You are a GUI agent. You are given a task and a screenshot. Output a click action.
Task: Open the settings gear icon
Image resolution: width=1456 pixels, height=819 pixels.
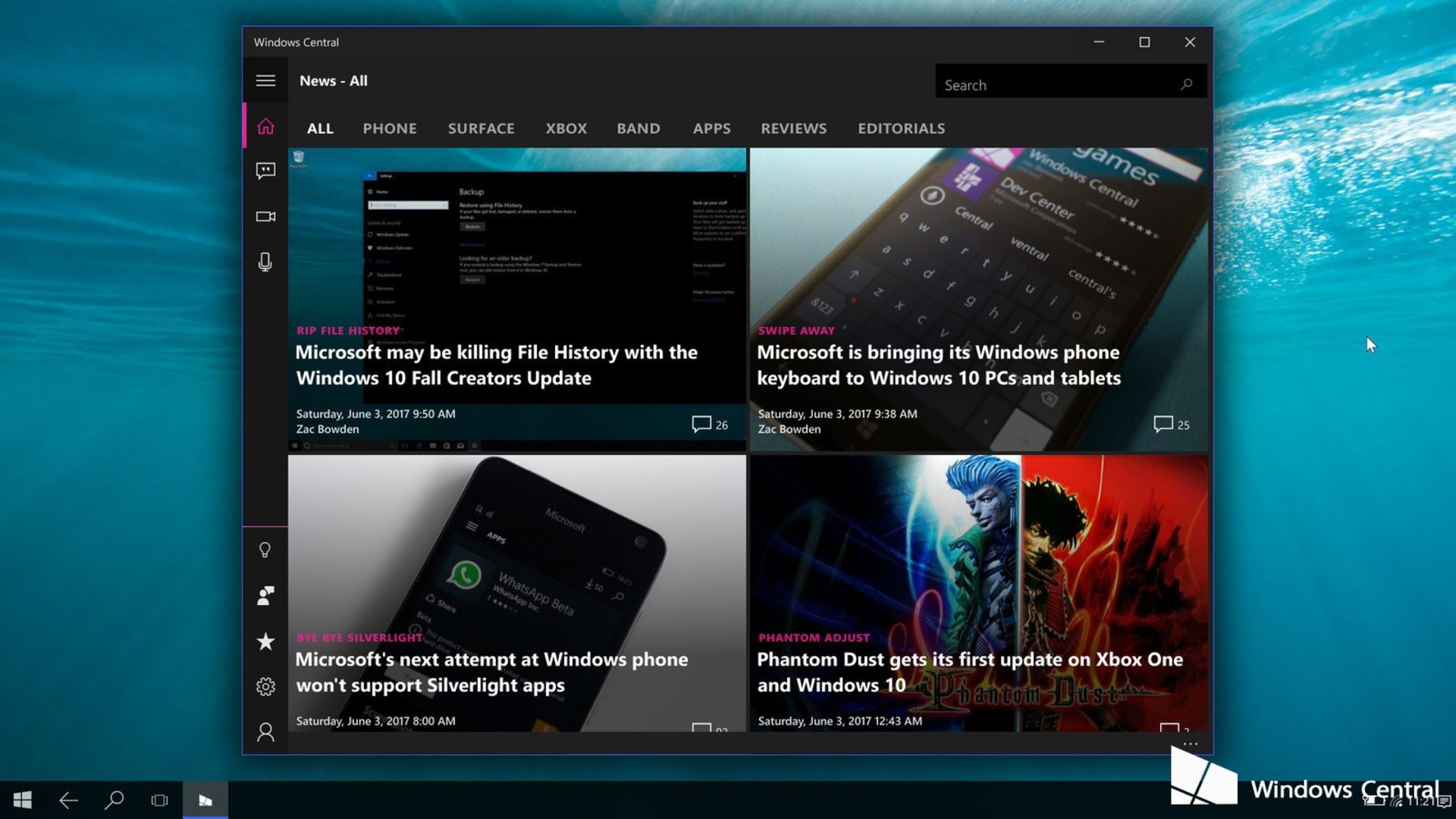click(265, 687)
